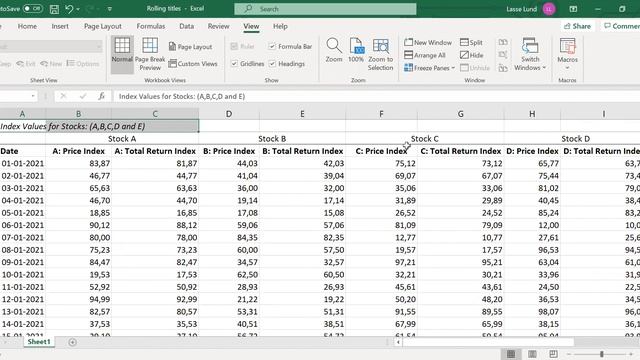Viewport: 640px width, 360px height.
Task: Click the Undo arrow icon
Action: pos(69,9)
